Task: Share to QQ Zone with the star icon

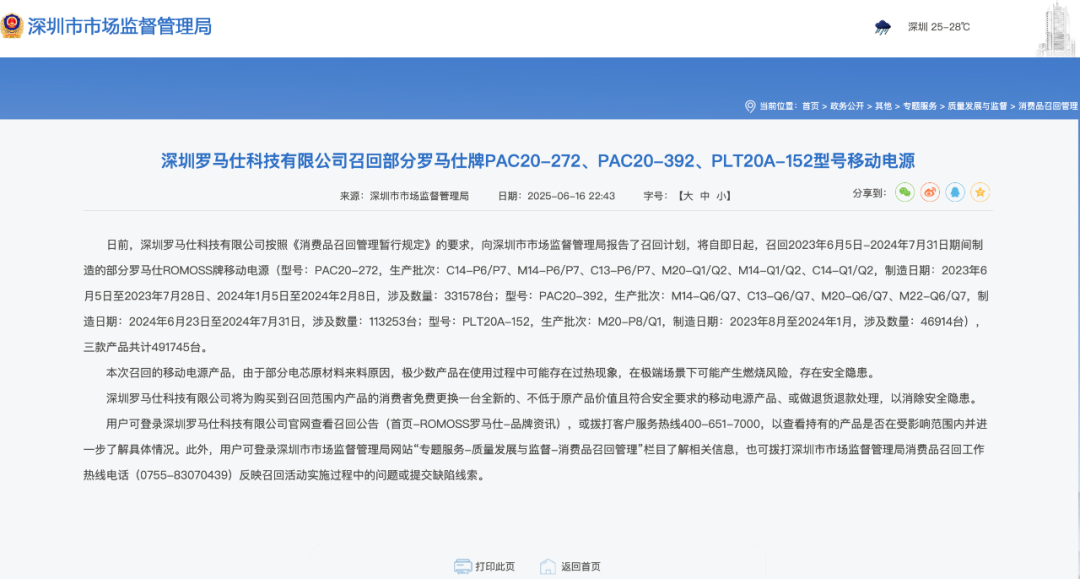Action: (980, 193)
